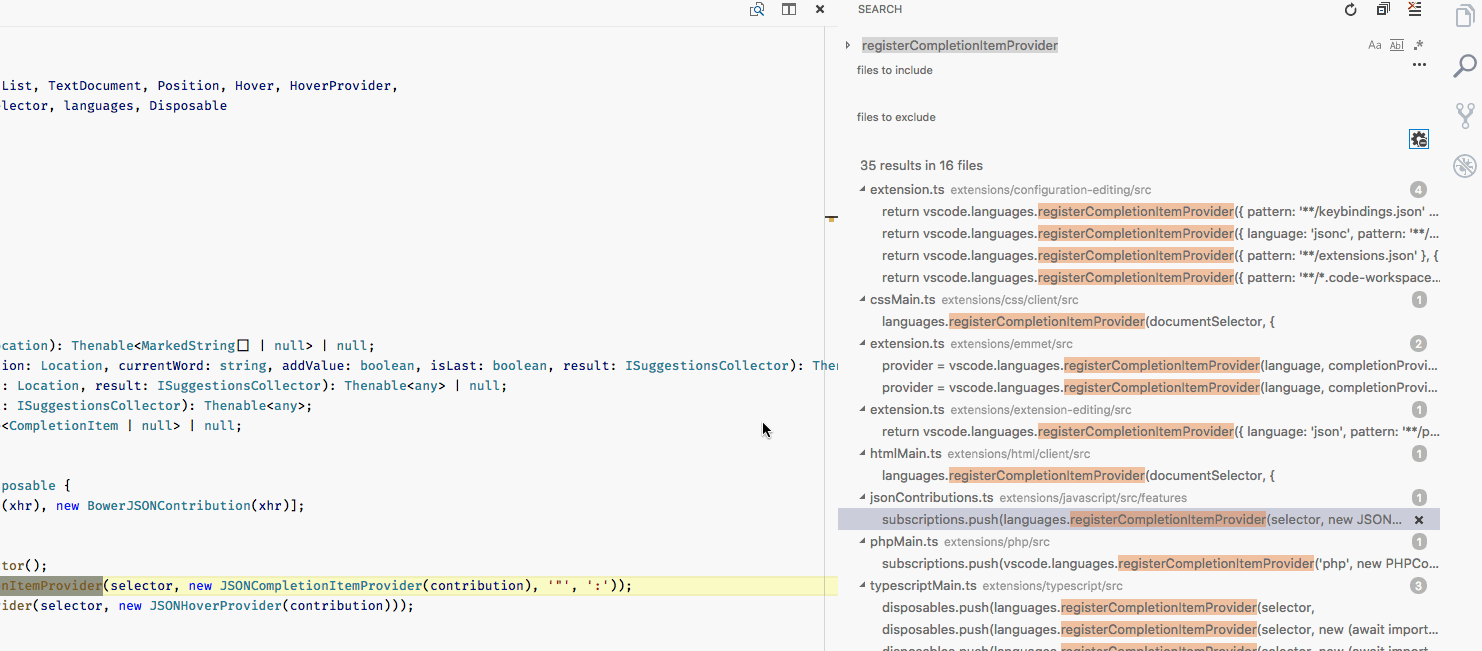The width and height of the screenshot is (1482, 651).
Task: Collapse the cssMain.ts result group
Action: [x=862, y=299]
